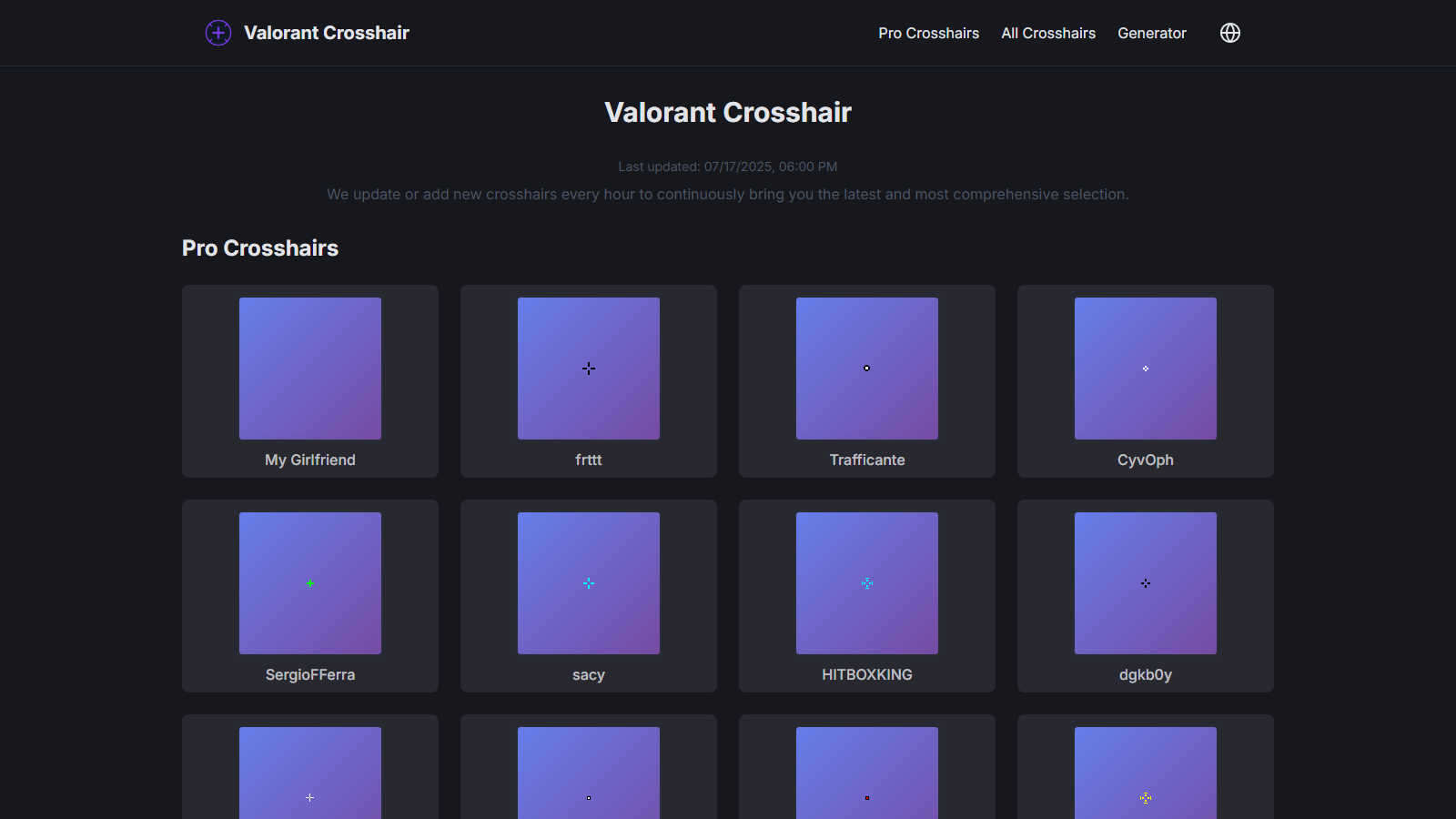Click the CyvOph name label
Screen dimensions: 1456x819
[1146, 460]
